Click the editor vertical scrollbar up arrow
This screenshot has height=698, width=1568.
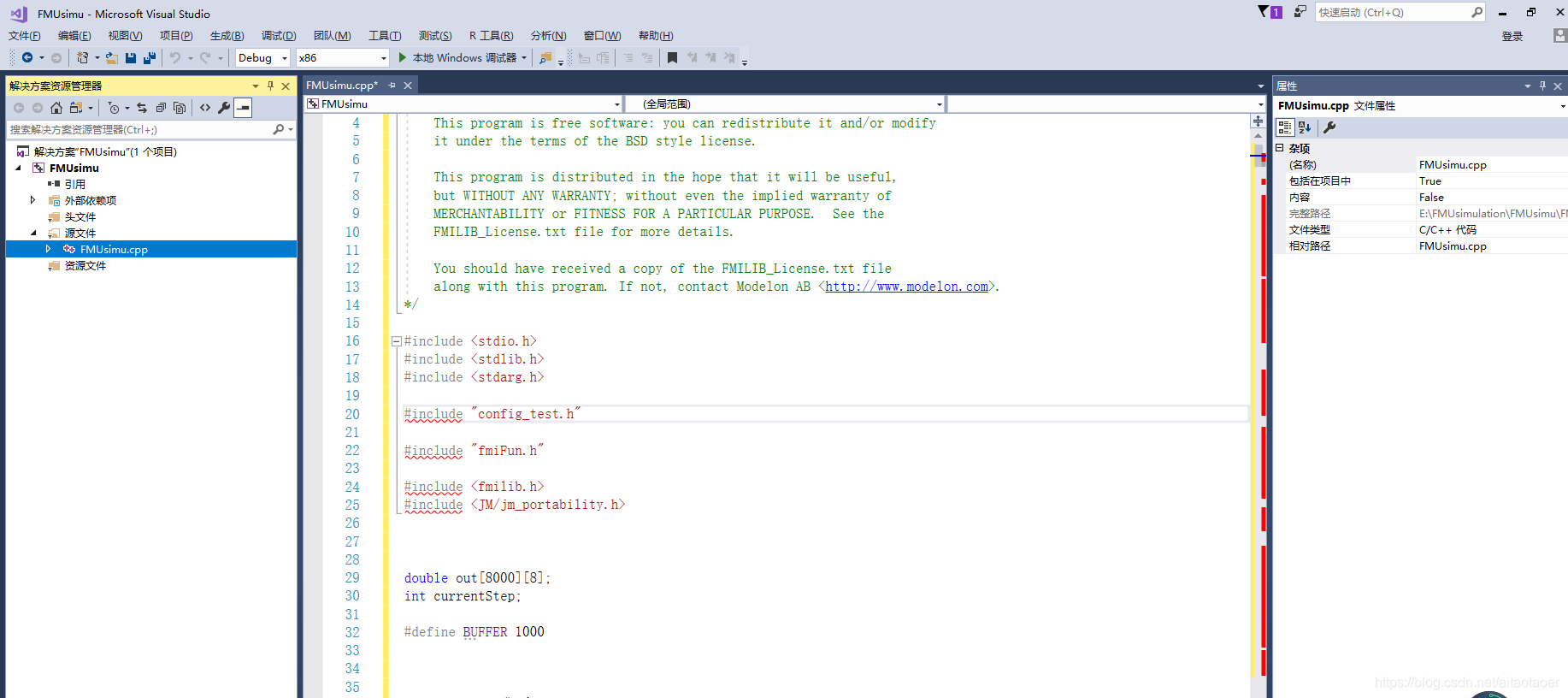pyautogui.click(x=1258, y=136)
